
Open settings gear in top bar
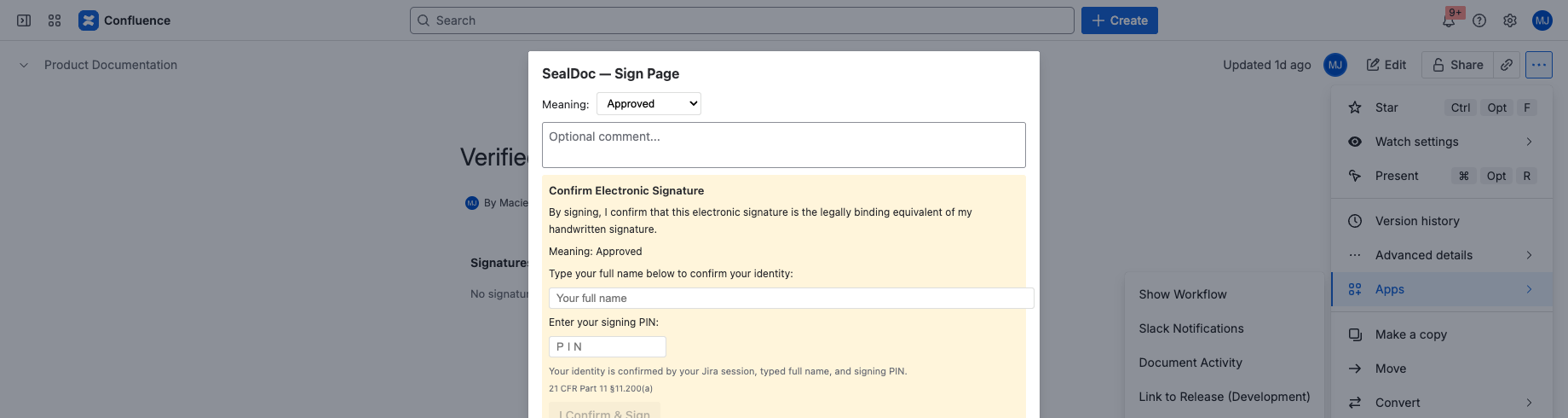click(1510, 20)
